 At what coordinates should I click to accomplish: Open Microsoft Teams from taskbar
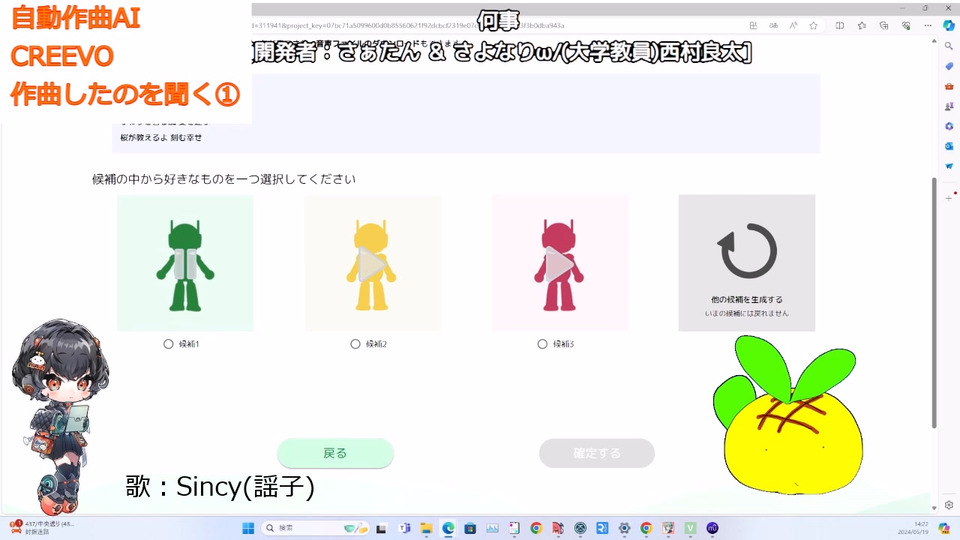click(404, 528)
